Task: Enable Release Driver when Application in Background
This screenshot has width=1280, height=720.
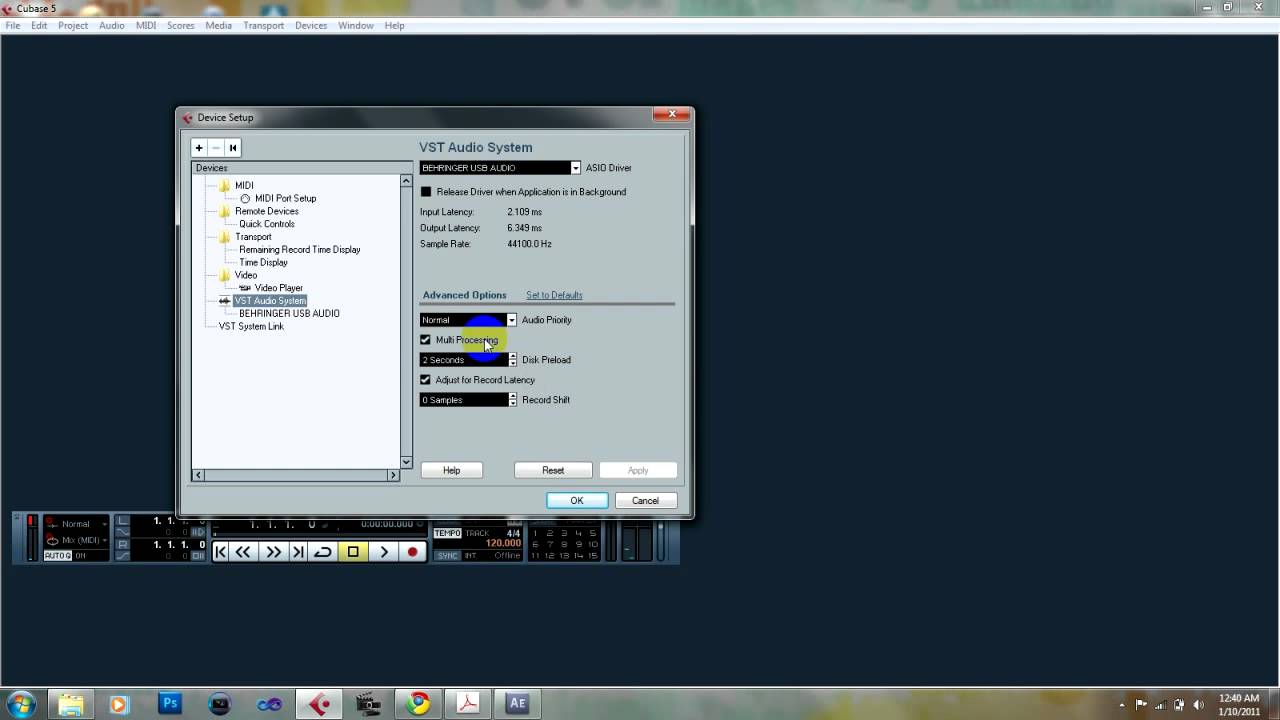Action: pyautogui.click(x=426, y=192)
